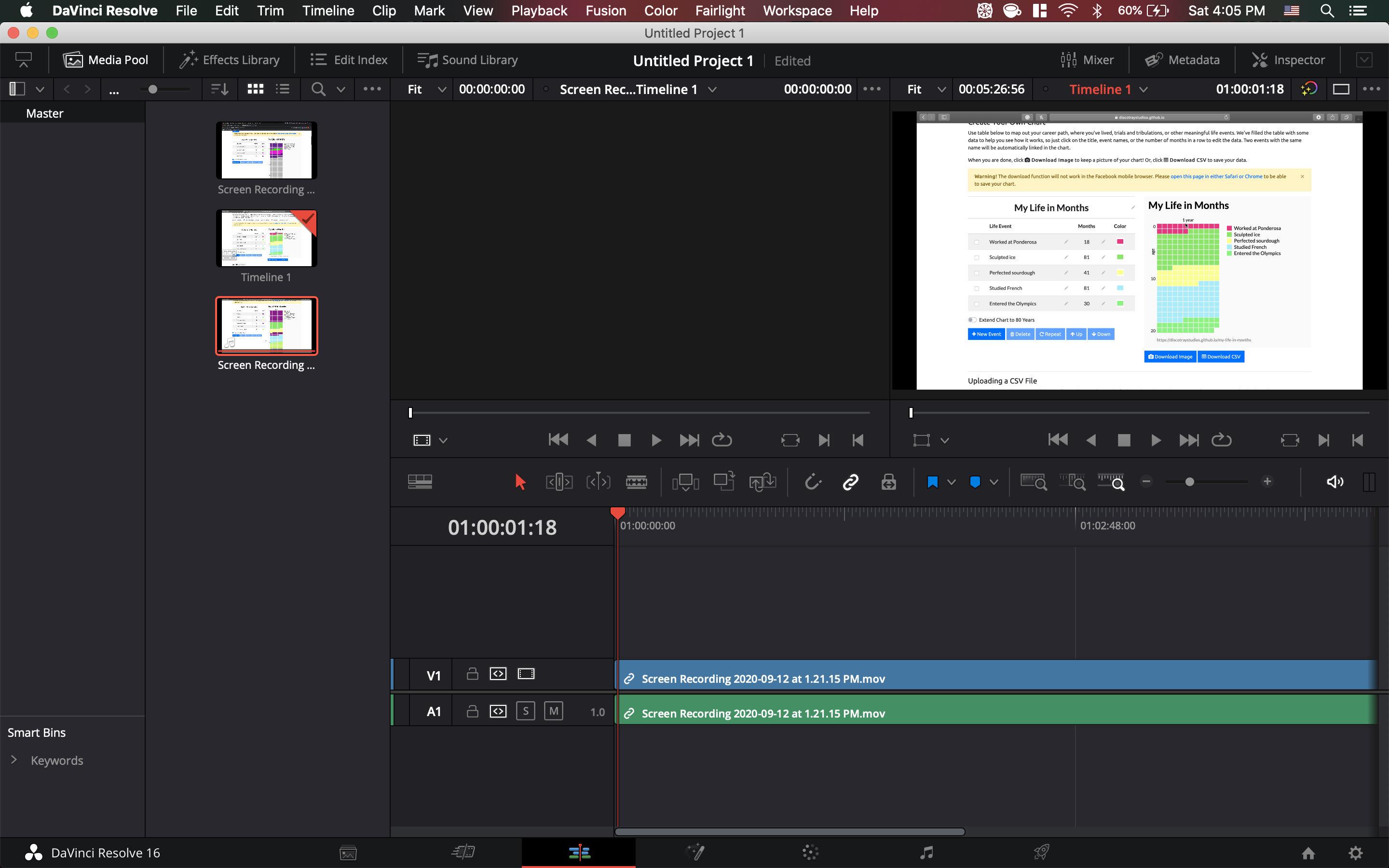This screenshot has height=868, width=1389.
Task: Open the Inspector panel
Action: click(x=1288, y=60)
